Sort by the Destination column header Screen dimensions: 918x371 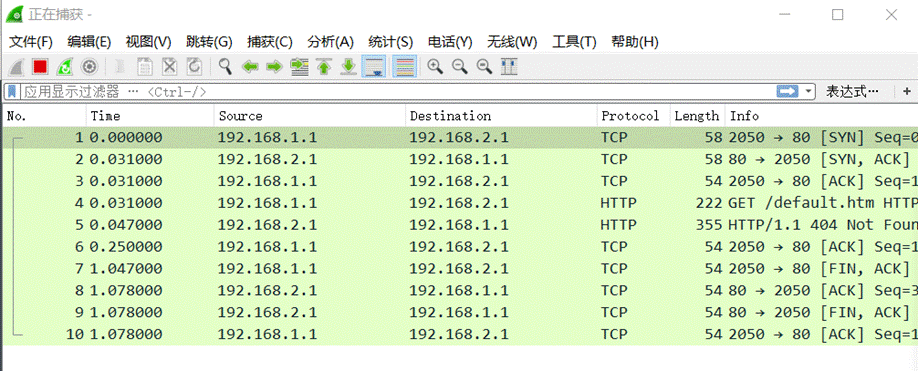(501, 116)
